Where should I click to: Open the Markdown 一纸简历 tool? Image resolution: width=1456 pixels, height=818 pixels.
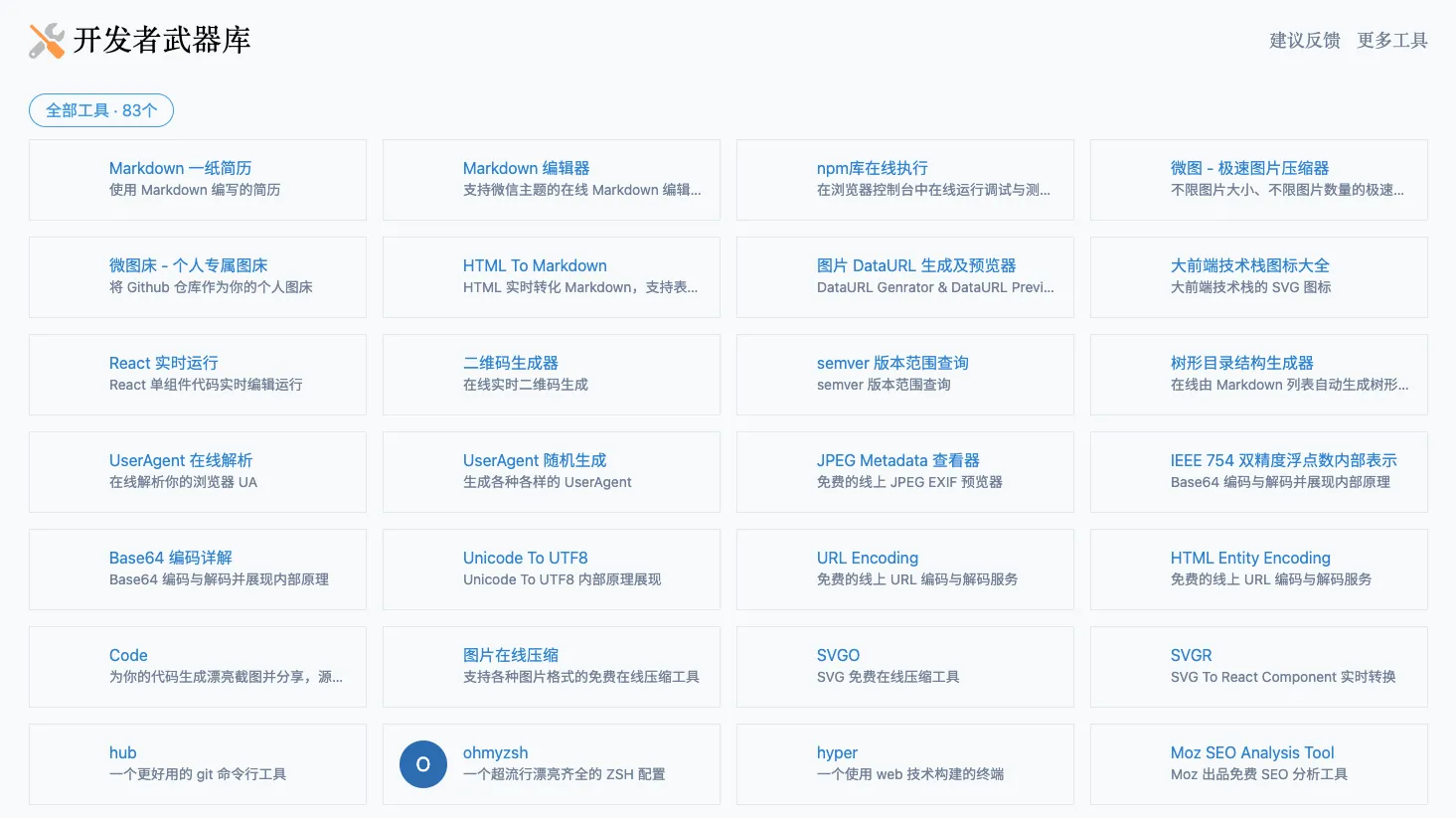click(x=180, y=168)
